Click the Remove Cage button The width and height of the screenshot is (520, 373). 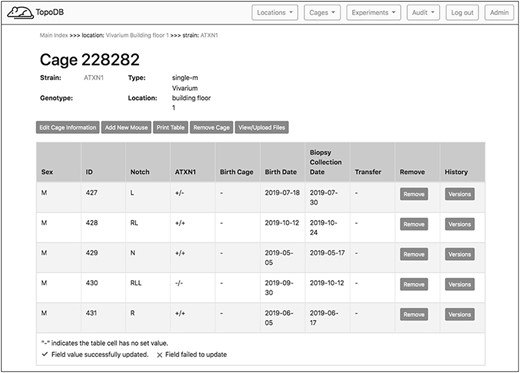[x=211, y=127]
